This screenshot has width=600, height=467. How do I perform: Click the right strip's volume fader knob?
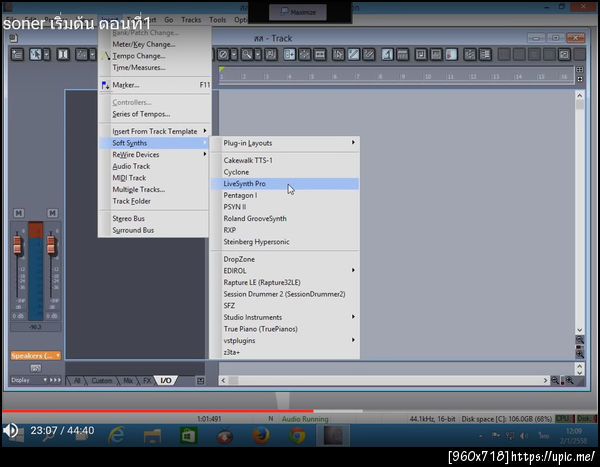pyautogui.click(x=51, y=245)
